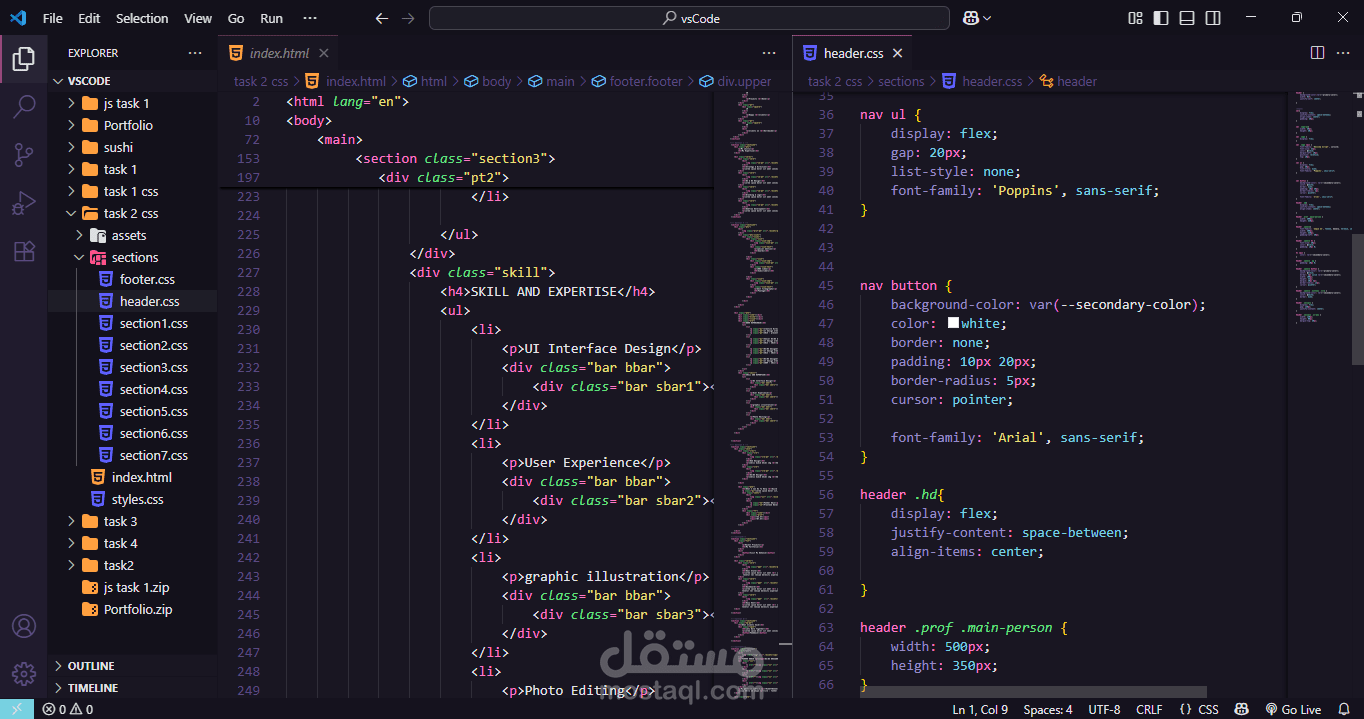Screen dimensions: 1364x719
Task: Click the Go Live button
Action: click(x=1293, y=709)
